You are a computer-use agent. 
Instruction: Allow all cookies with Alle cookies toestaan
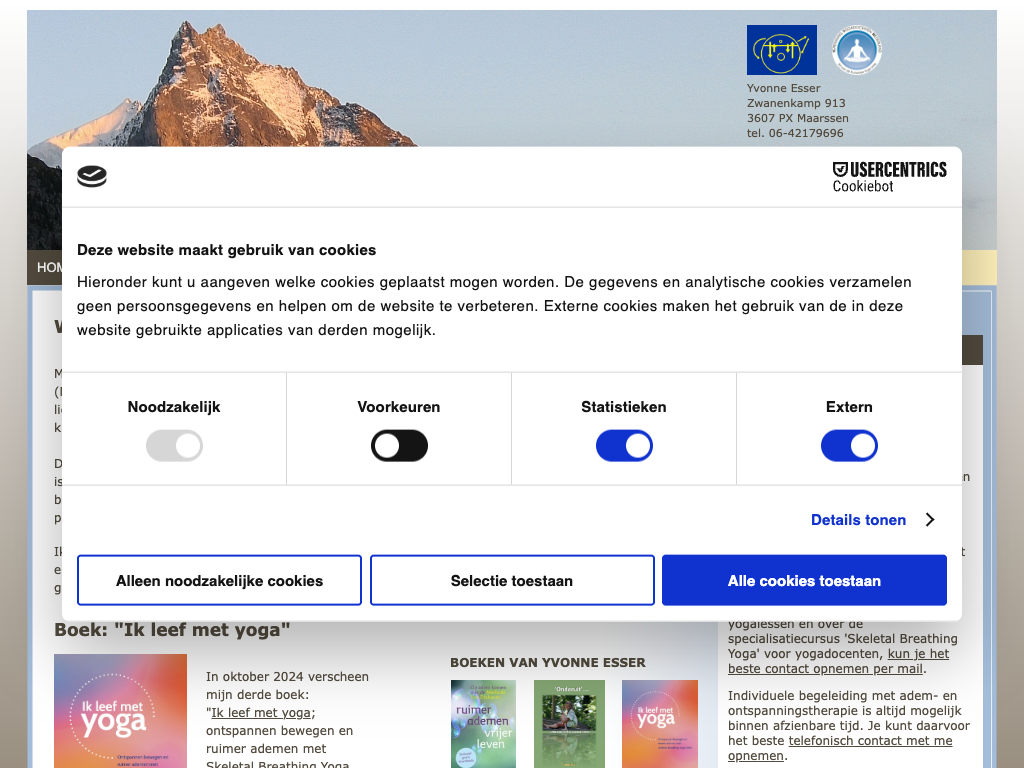(x=805, y=581)
